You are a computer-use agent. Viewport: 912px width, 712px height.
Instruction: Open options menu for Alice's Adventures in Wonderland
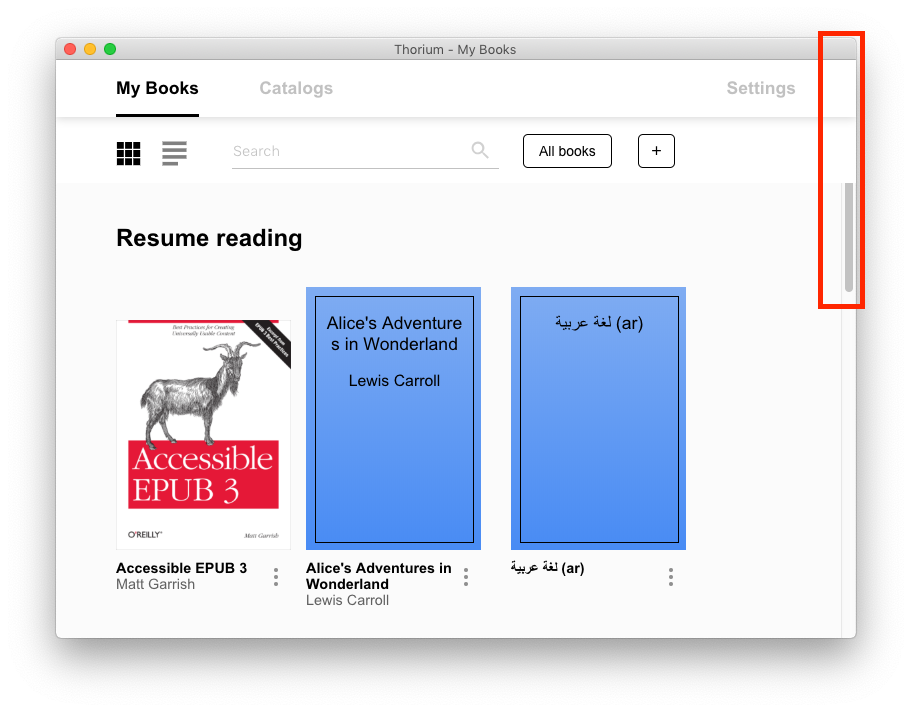[465, 577]
